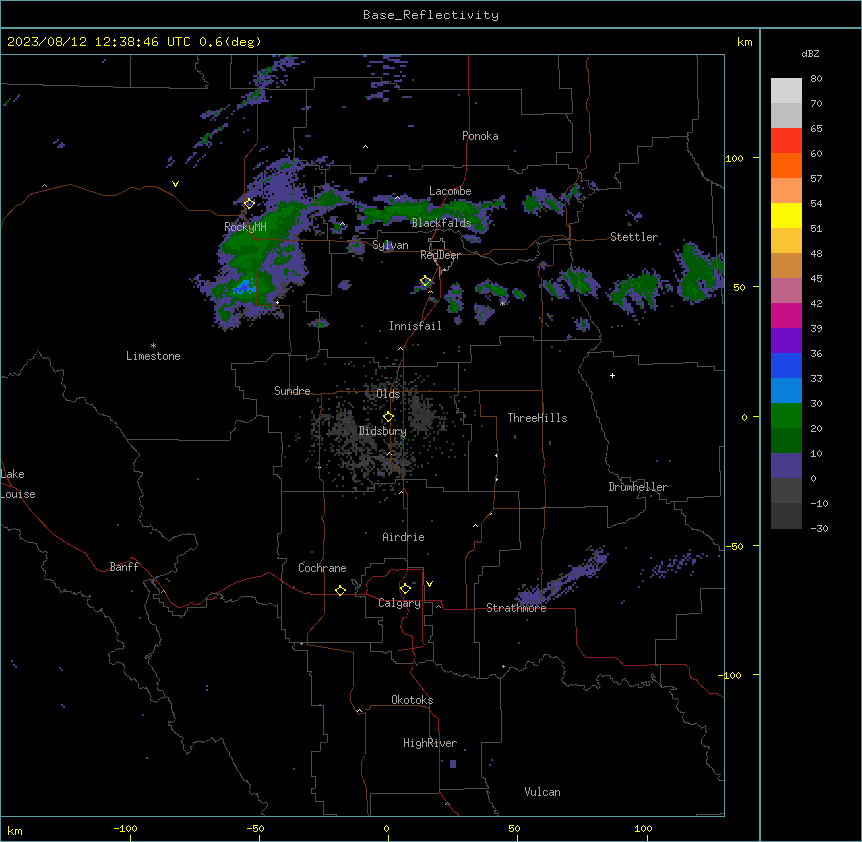Select the yellow 54-51 dBZ legend swatch
The width and height of the screenshot is (862, 842).
(786, 215)
